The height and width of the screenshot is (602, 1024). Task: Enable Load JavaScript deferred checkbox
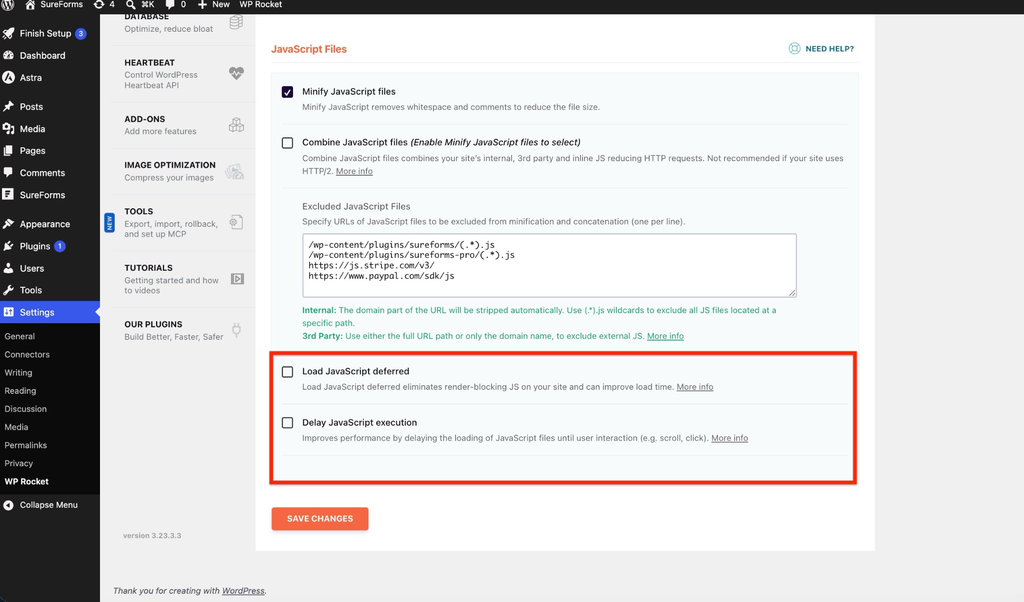[287, 372]
